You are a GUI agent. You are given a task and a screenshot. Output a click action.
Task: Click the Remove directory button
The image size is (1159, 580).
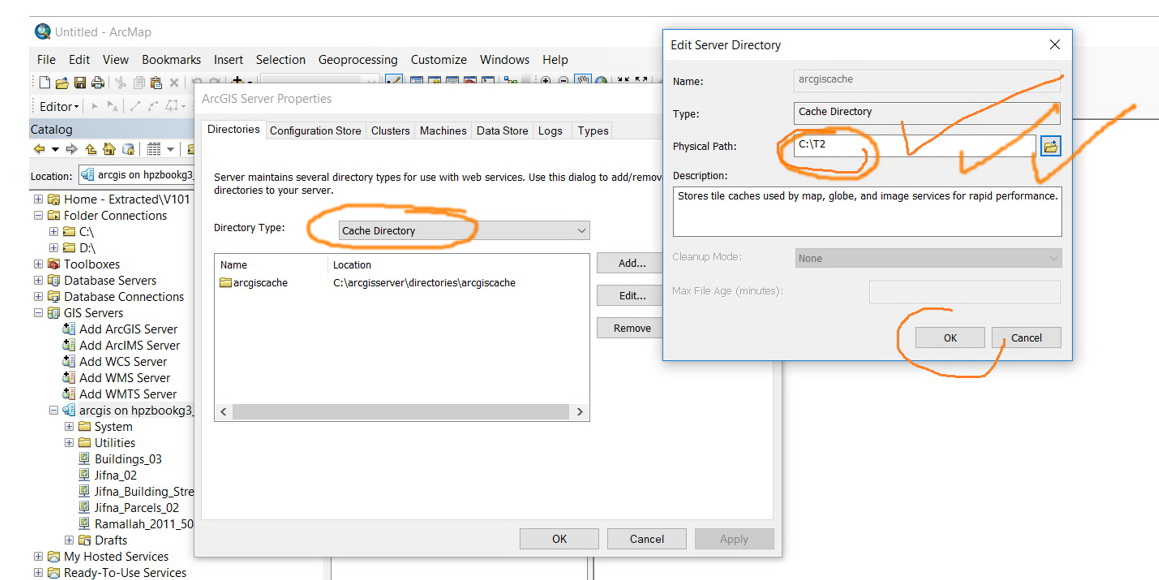632,328
